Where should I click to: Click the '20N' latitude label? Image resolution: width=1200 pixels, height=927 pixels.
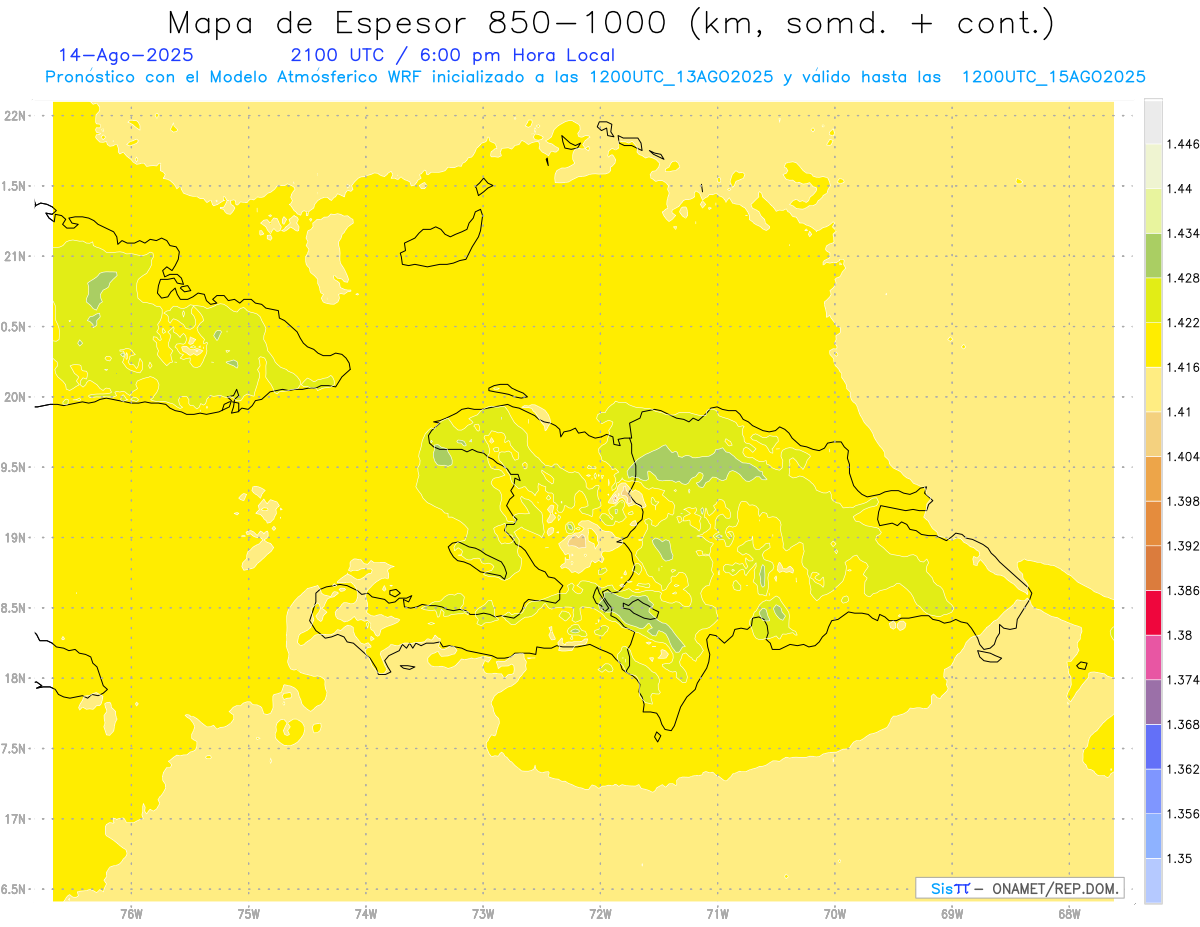[15, 397]
